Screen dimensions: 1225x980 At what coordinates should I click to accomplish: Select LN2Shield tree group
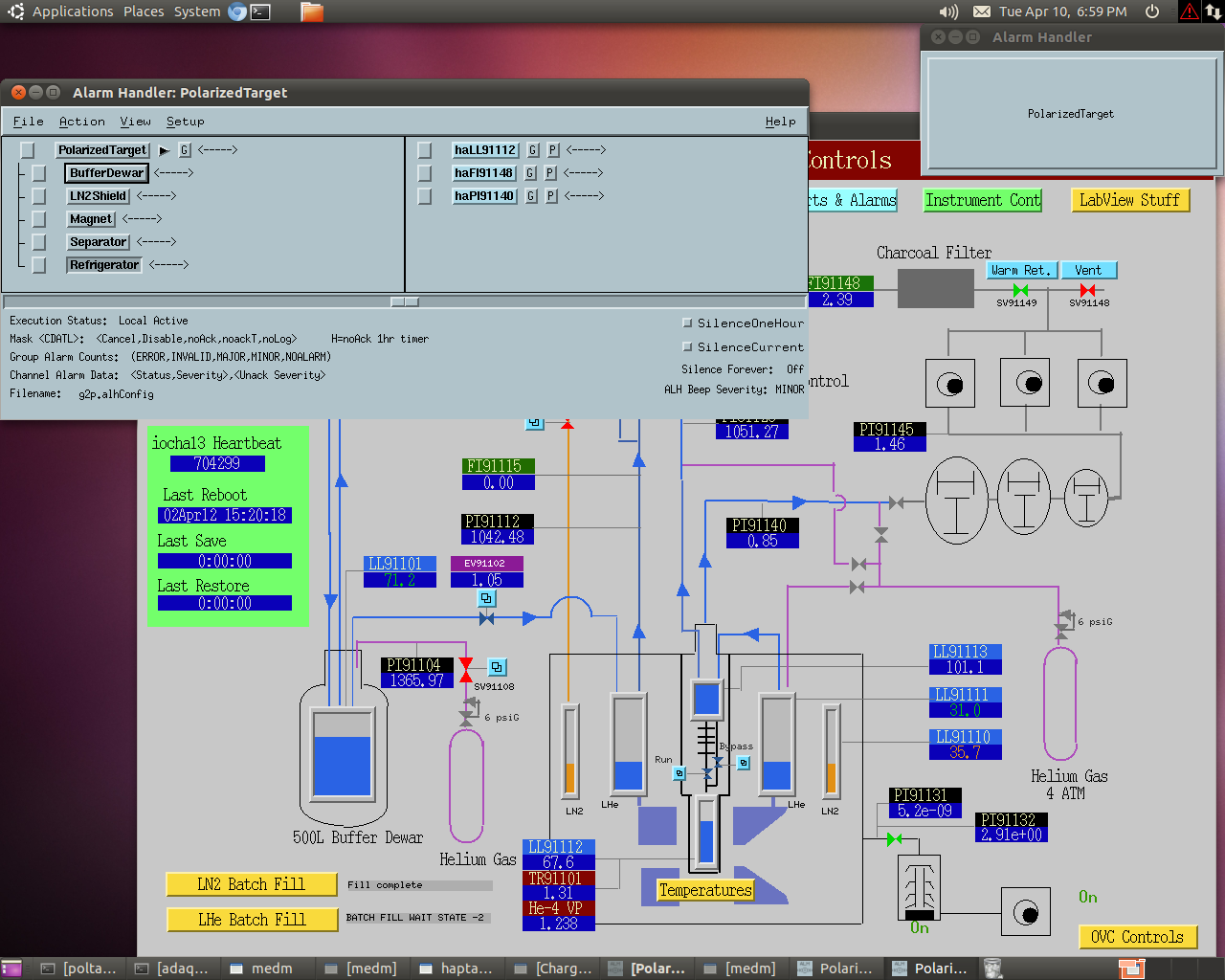(x=98, y=196)
